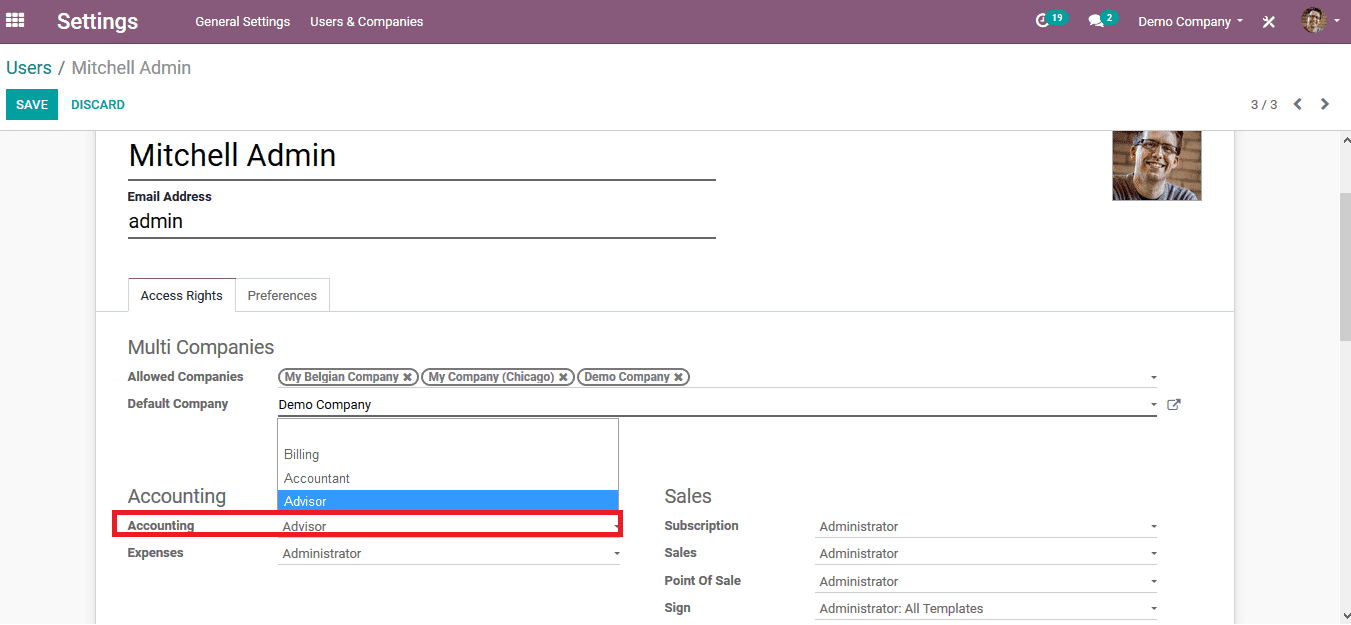This screenshot has height=625, width=1351.
Task: Click the SAVE button
Action: coord(32,104)
